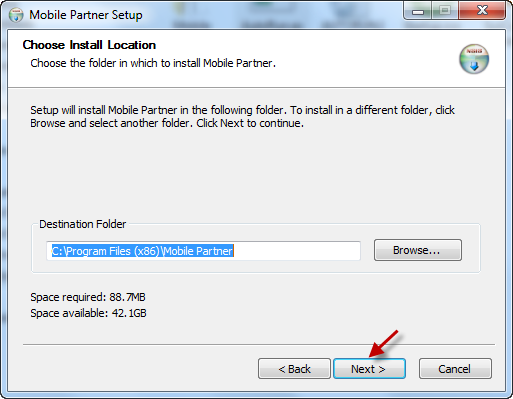
Task: Click the Setup will install Mobile Partner paragraph
Action: click(242, 116)
